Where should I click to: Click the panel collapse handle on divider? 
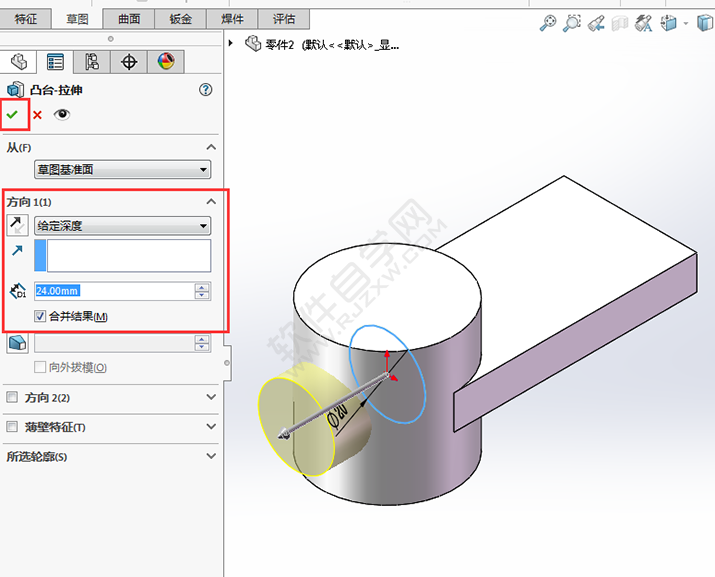click(x=227, y=363)
